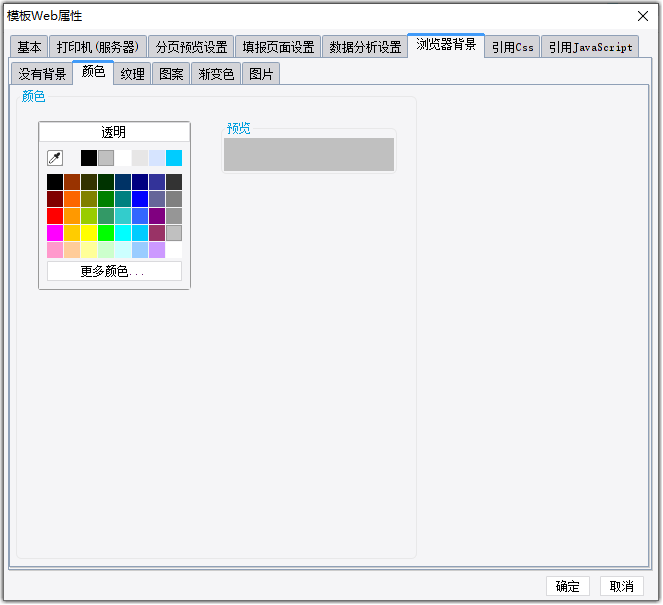Open the 引用Css tab

(x=512, y=47)
